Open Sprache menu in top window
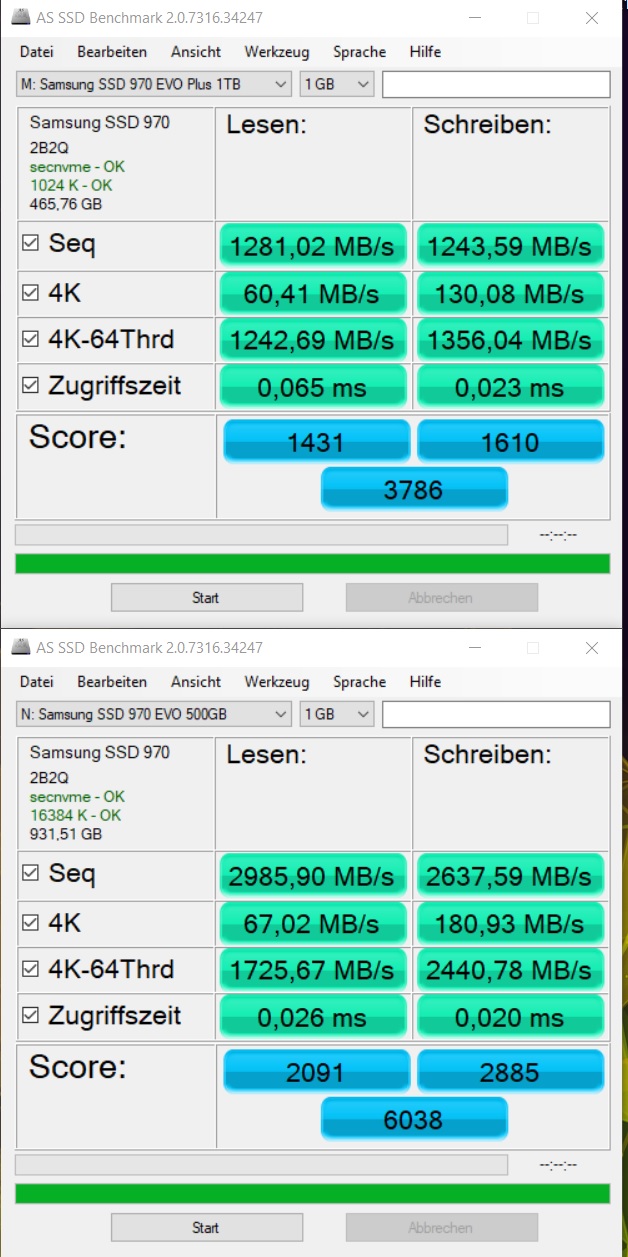628x1257 pixels. click(x=359, y=52)
